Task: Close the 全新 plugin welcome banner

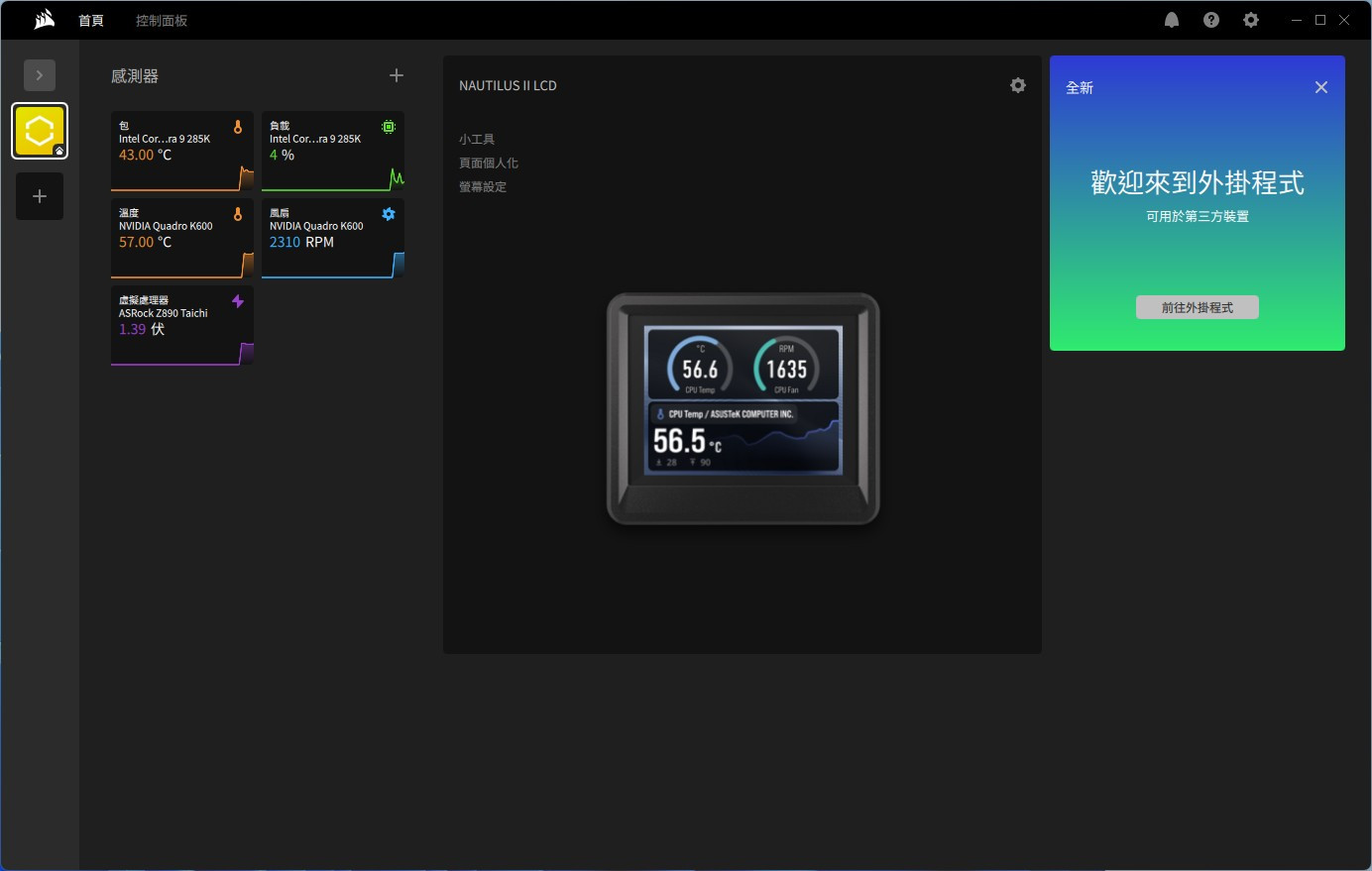Action: [x=1321, y=87]
